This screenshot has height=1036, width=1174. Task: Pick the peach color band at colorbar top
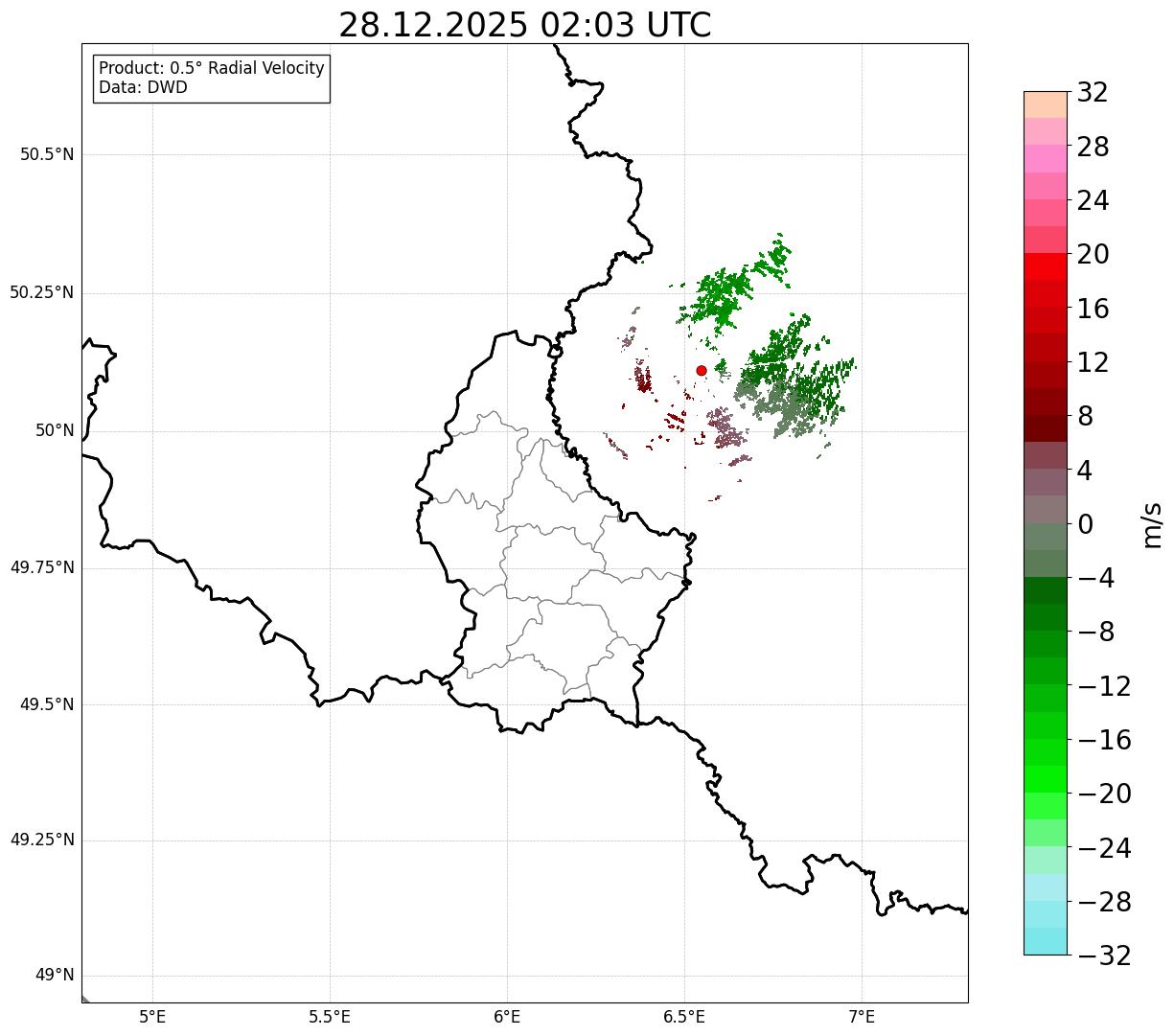(x=1046, y=104)
